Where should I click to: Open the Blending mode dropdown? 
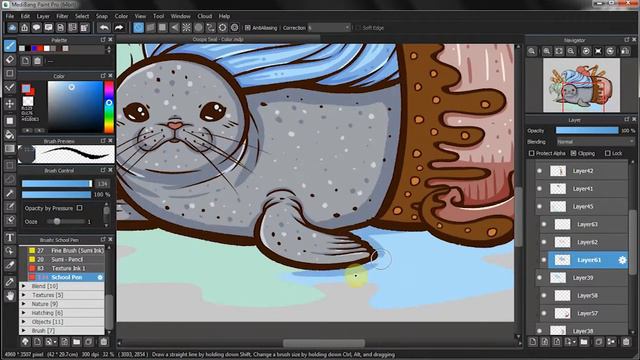click(x=595, y=142)
